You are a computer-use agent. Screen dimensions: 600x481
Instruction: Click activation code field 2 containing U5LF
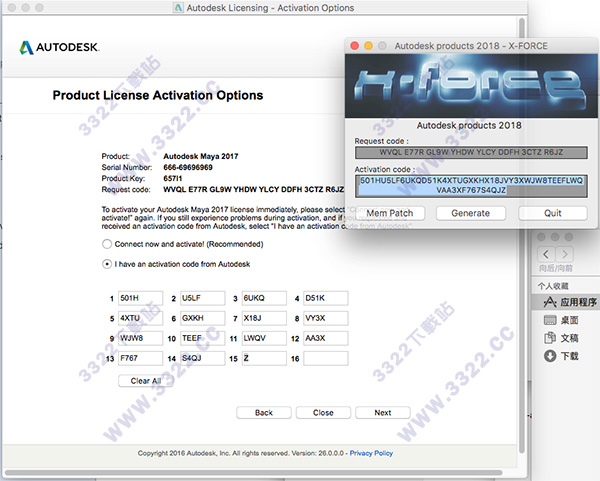pos(202,298)
